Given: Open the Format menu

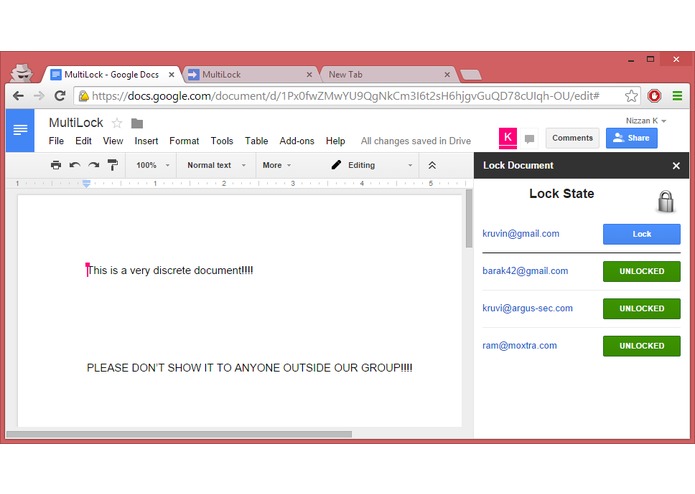Looking at the screenshot, I should click(x=184, y=141).
